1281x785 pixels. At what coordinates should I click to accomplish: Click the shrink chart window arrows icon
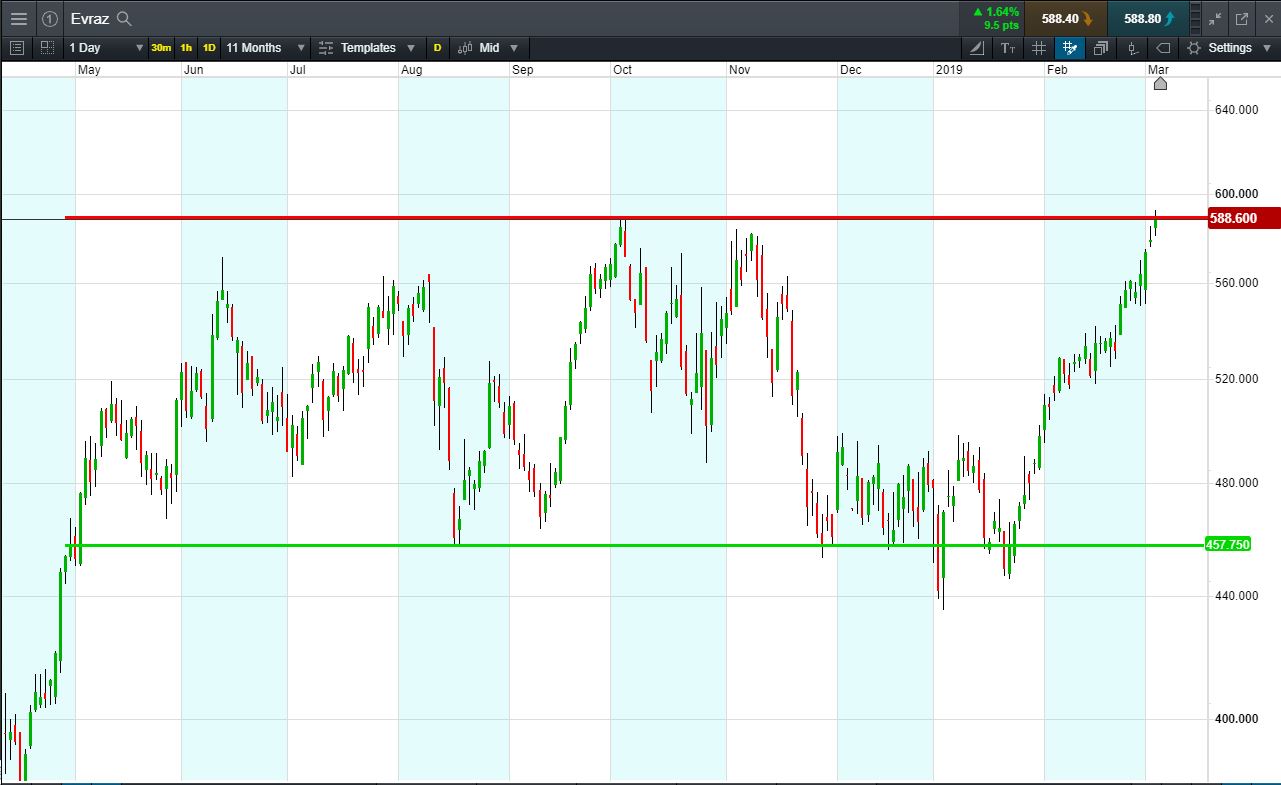click(x=1215, y=18)
